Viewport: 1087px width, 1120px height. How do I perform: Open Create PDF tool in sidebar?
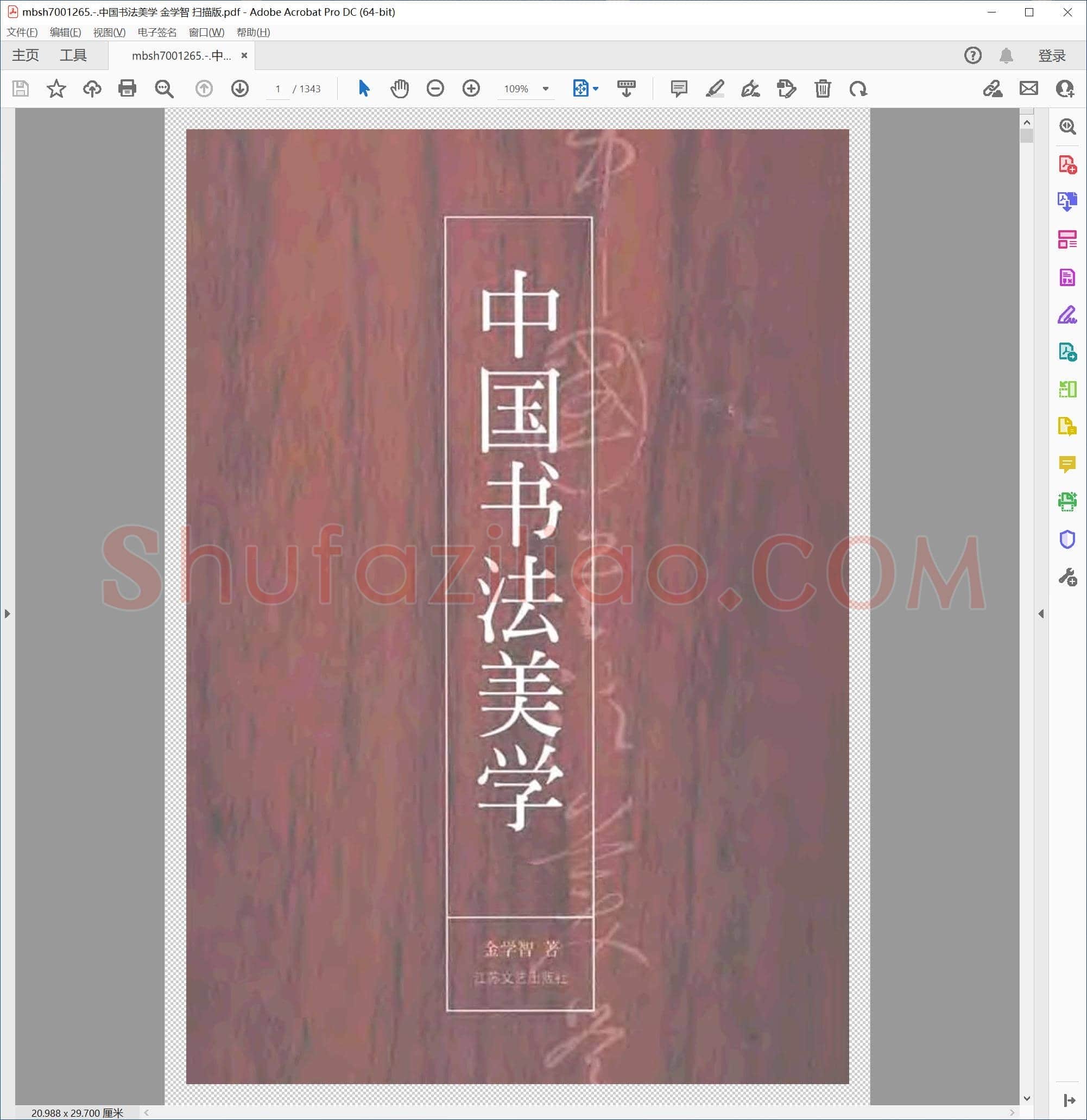pyautogui.click(x=1067, y=164)
